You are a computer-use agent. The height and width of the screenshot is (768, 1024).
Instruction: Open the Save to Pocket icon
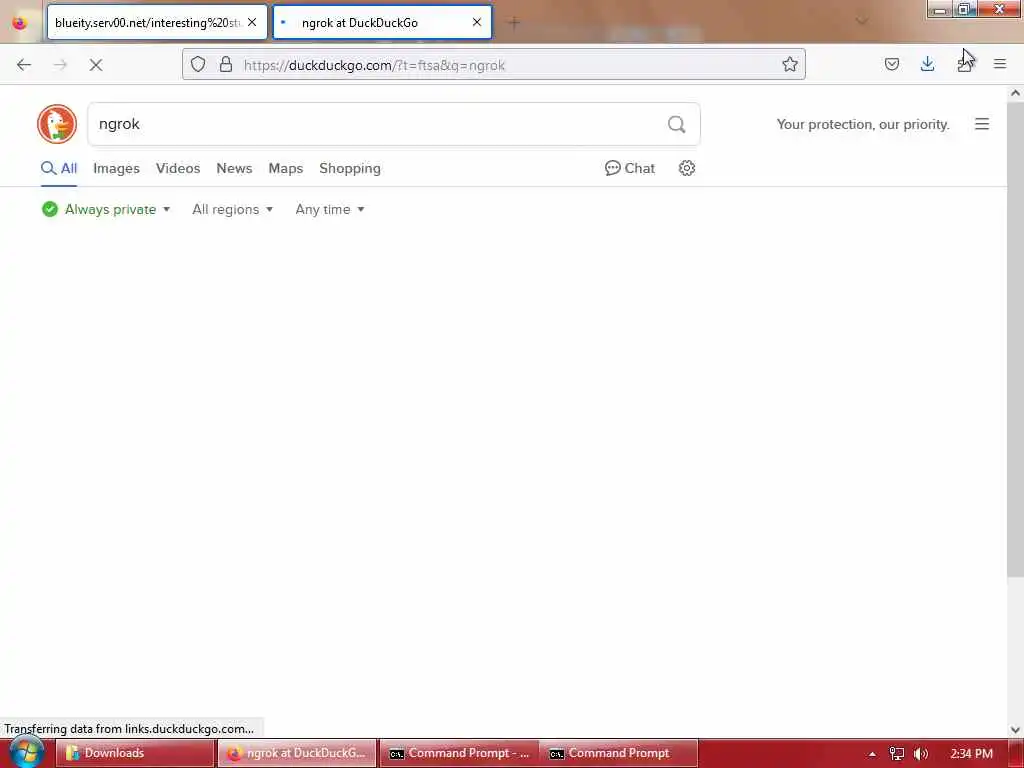(891, 64)
